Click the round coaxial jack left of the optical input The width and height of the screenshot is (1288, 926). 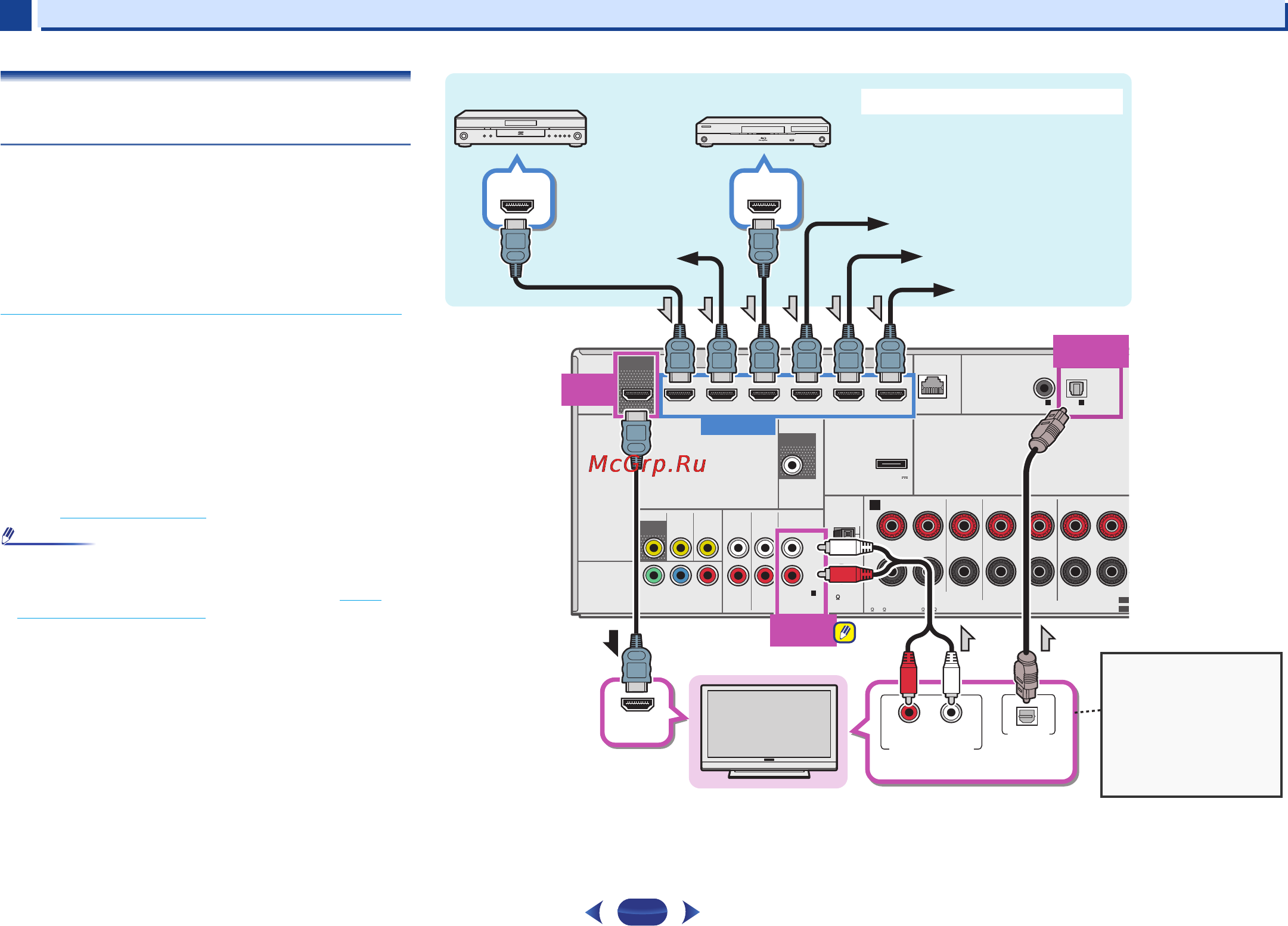[x=1044, y=389]
